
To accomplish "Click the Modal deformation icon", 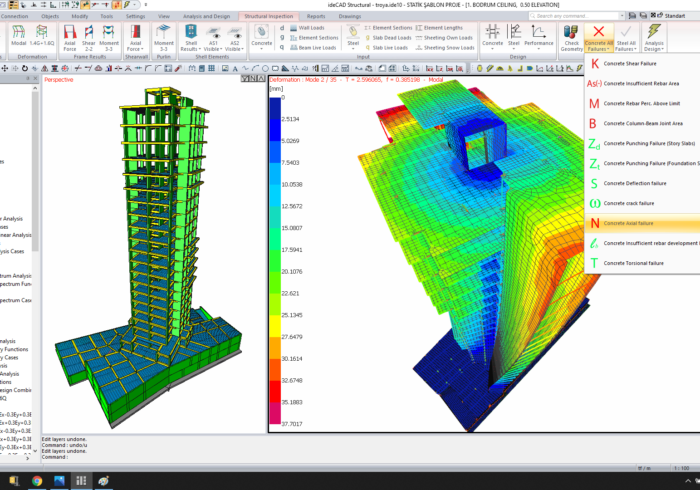I will 18,36.
